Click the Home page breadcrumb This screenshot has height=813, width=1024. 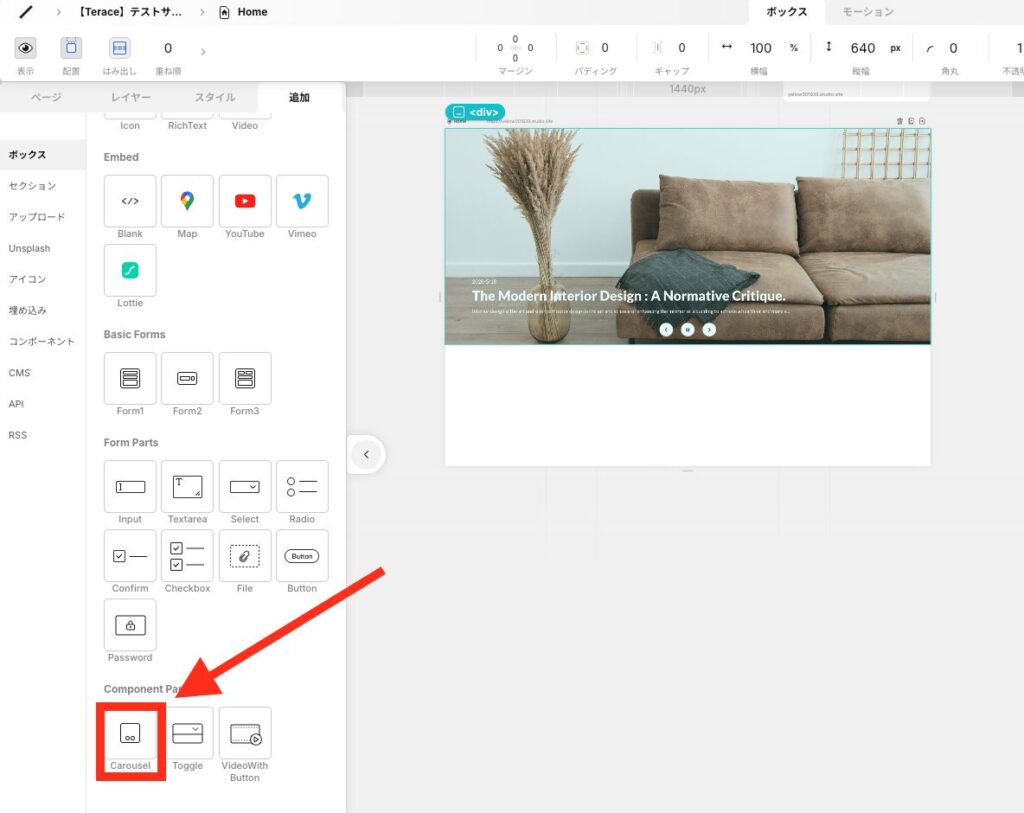(251, 12)
